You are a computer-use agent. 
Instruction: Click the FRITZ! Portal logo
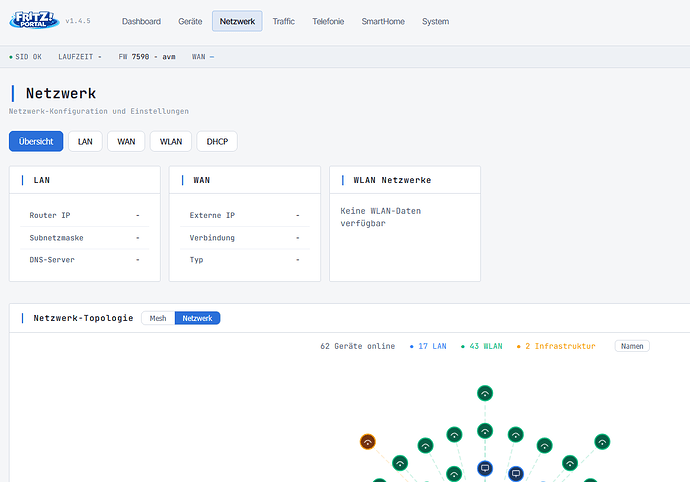coord(34,20)
